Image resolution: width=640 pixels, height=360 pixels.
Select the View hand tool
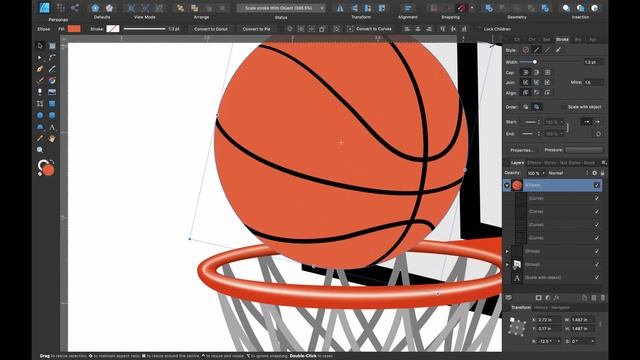(x=52, y=139)
